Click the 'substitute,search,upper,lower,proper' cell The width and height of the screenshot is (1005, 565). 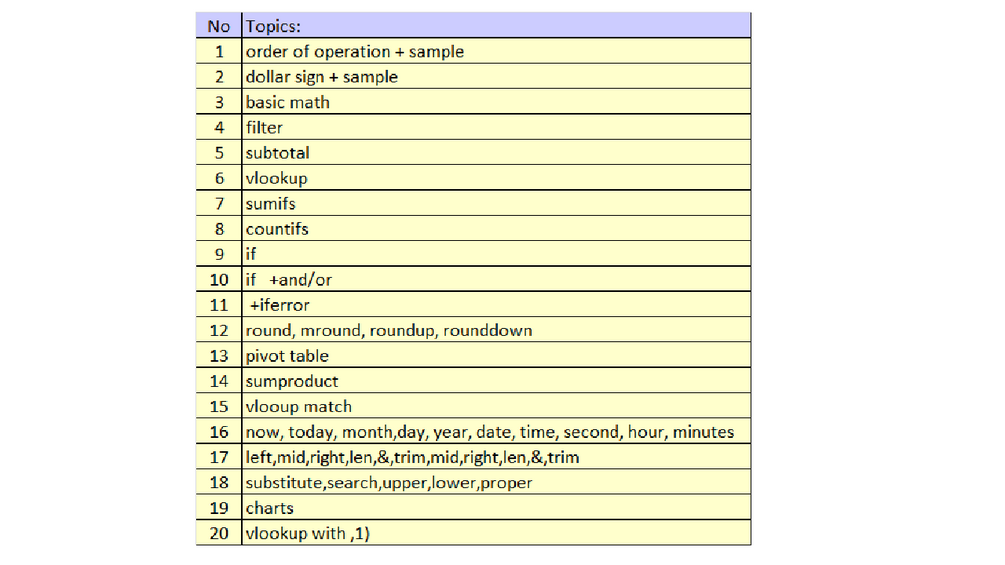click(x=496, y=482)
